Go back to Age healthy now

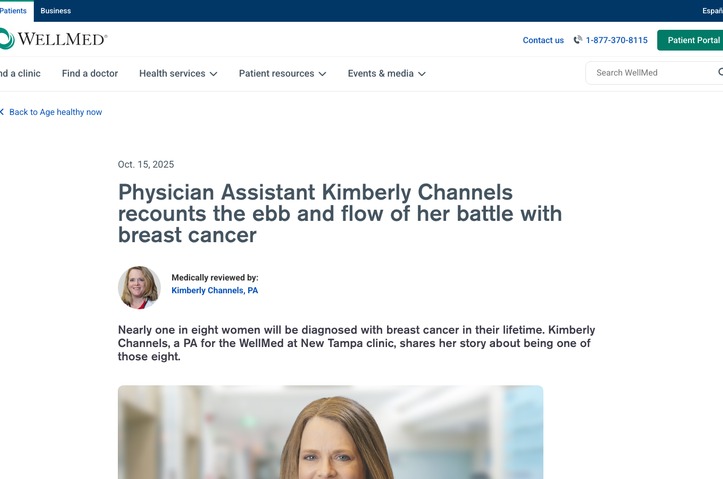55,112
